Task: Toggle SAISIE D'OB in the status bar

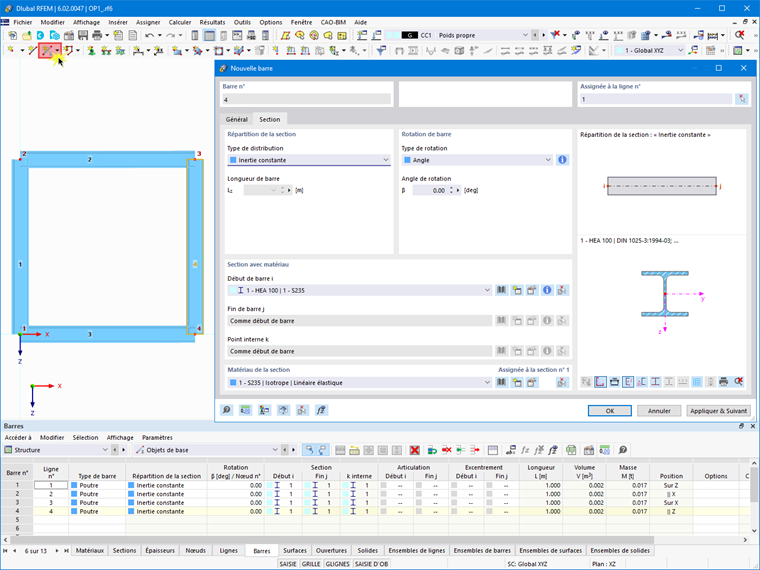Action: coord(372,564)
